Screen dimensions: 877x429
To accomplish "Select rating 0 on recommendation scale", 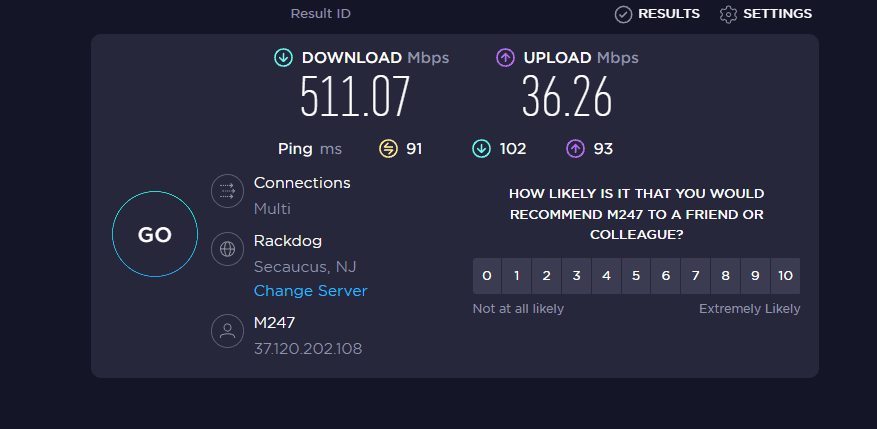I will pos(487,276).
